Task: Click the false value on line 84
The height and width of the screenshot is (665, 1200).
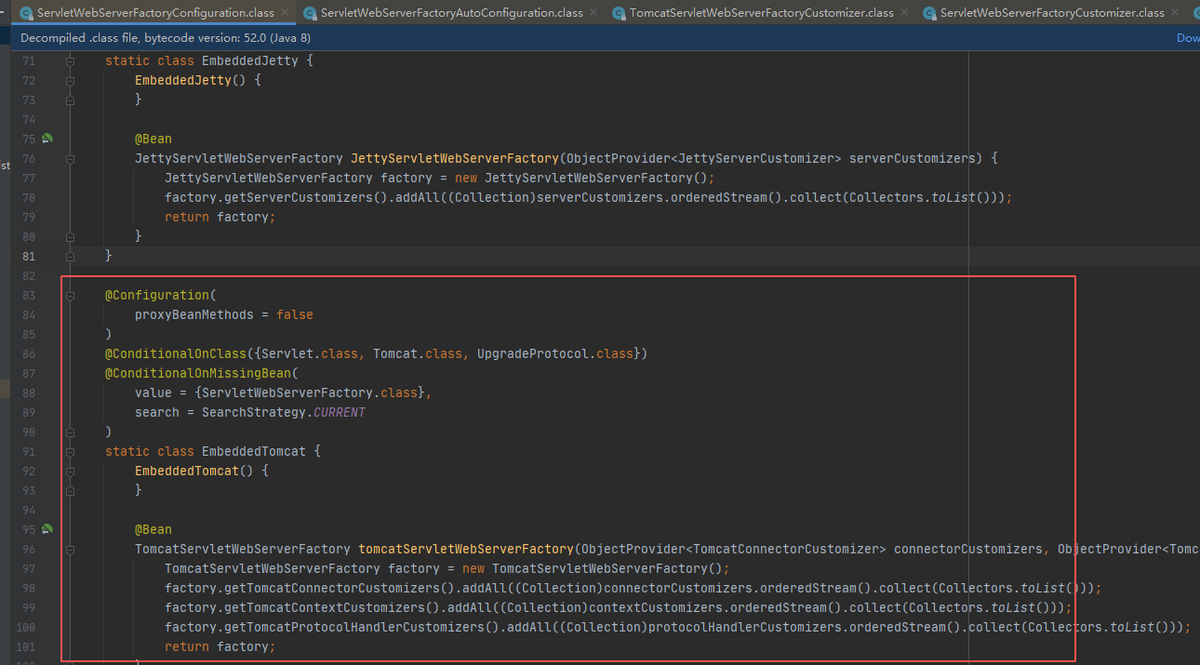Action: [295, 314]
